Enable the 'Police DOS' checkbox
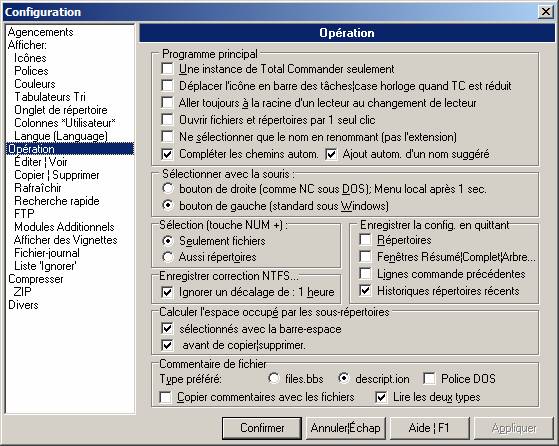 coord(429,378)
